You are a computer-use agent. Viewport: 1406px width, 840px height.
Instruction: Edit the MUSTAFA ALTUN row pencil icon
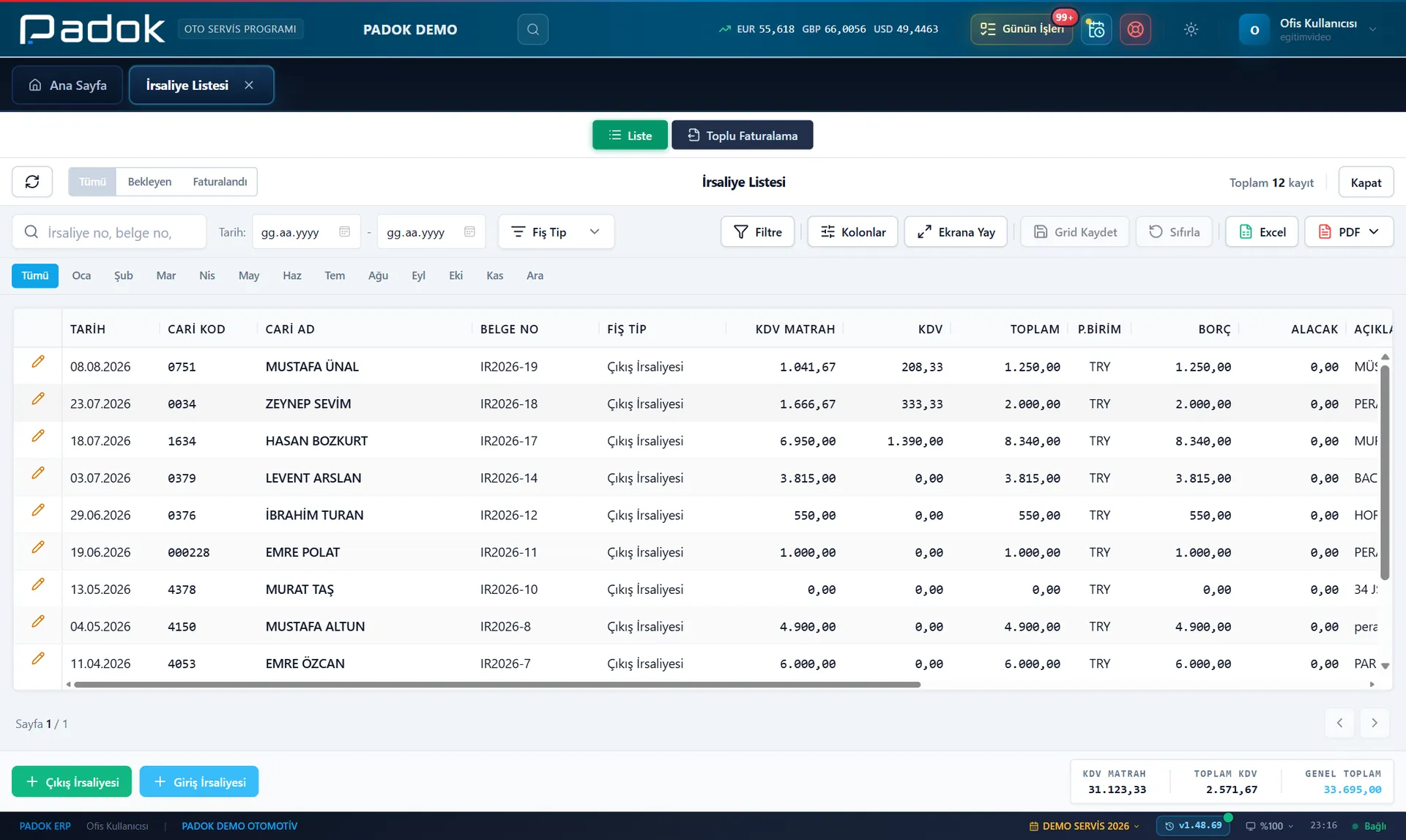pos(38,622)
